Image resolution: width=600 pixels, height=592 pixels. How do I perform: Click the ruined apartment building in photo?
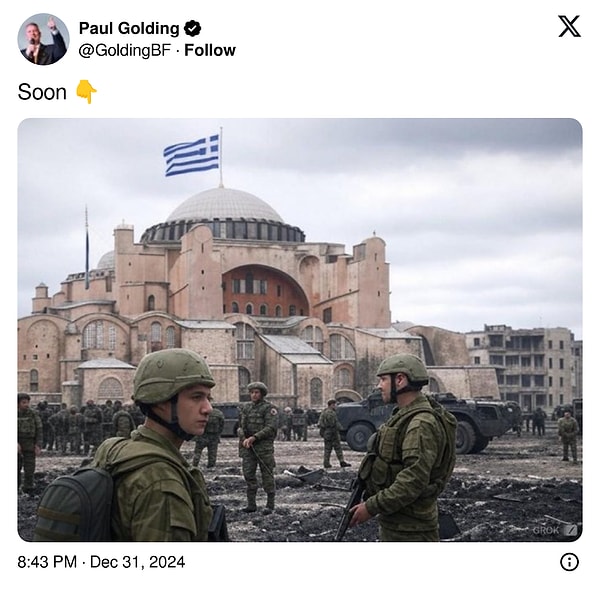522,365
